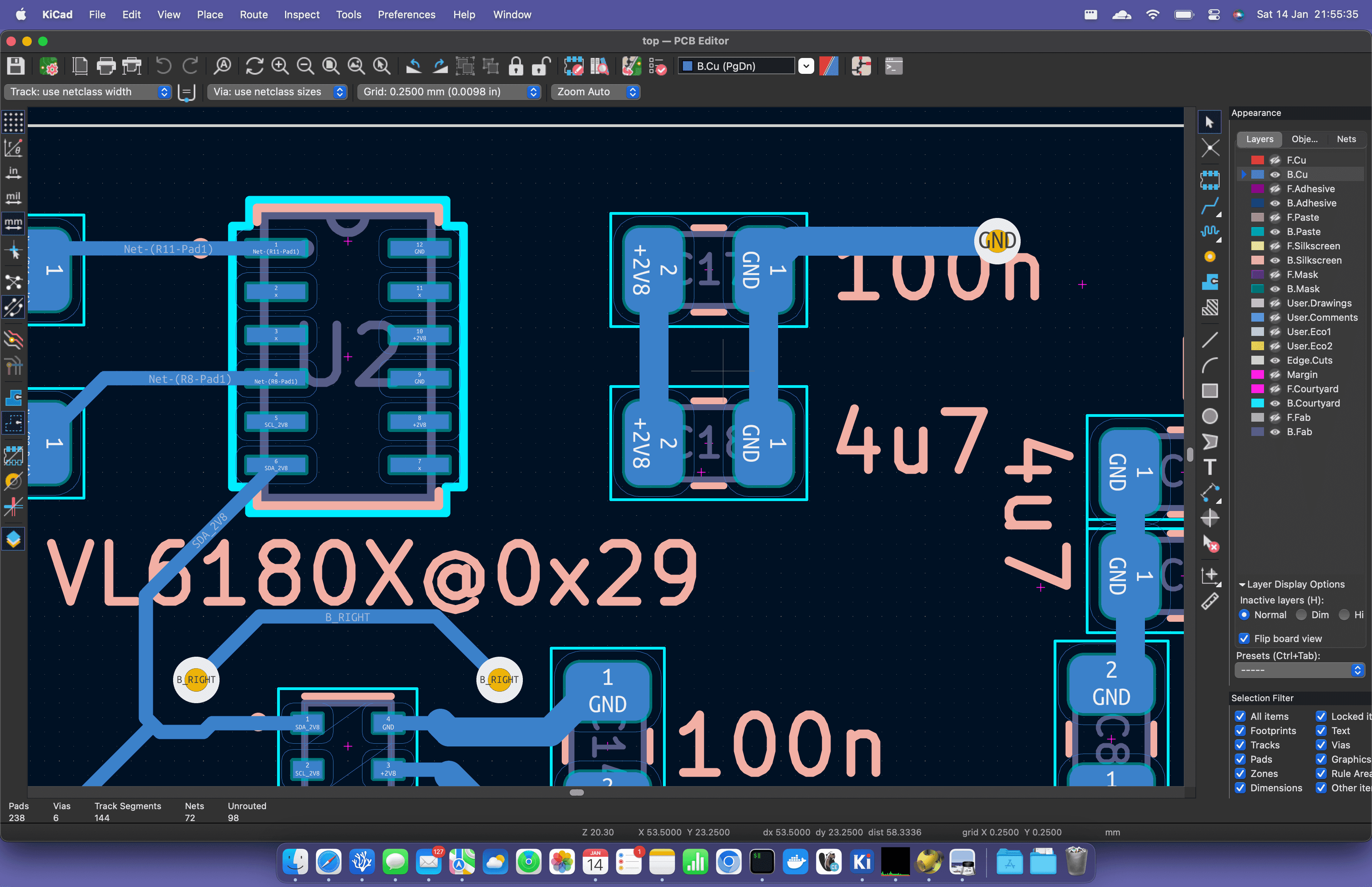Select the Add text tool

[x=1210, y=467]
